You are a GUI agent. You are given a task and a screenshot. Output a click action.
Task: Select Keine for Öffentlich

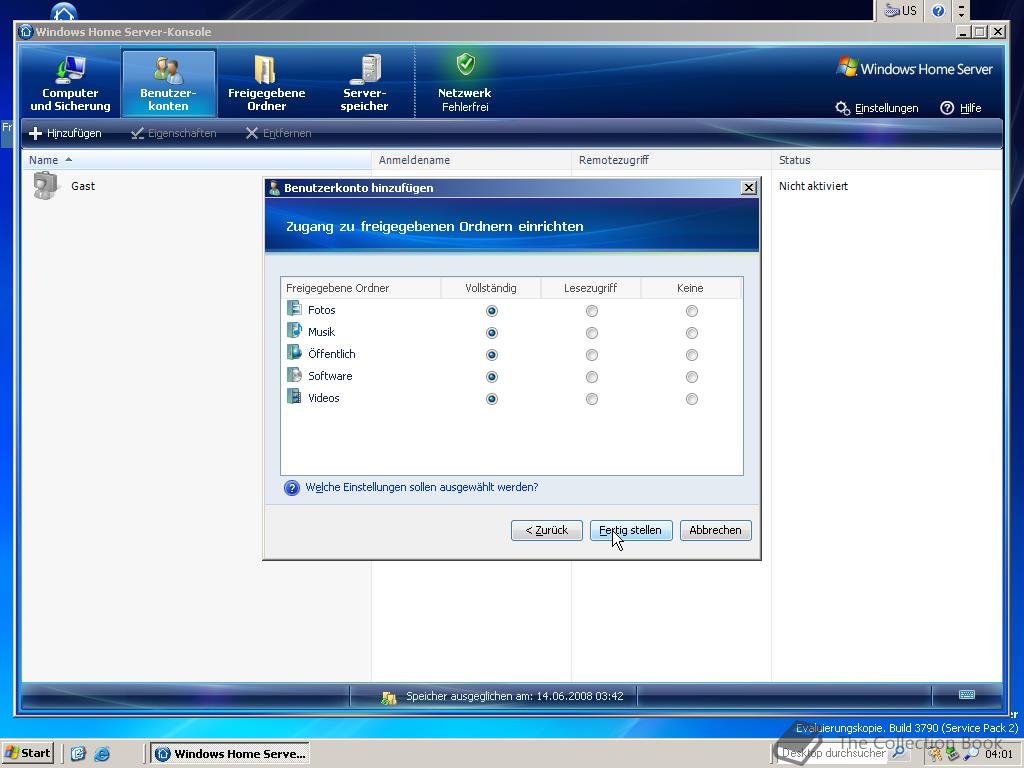(x=692, y=355)
